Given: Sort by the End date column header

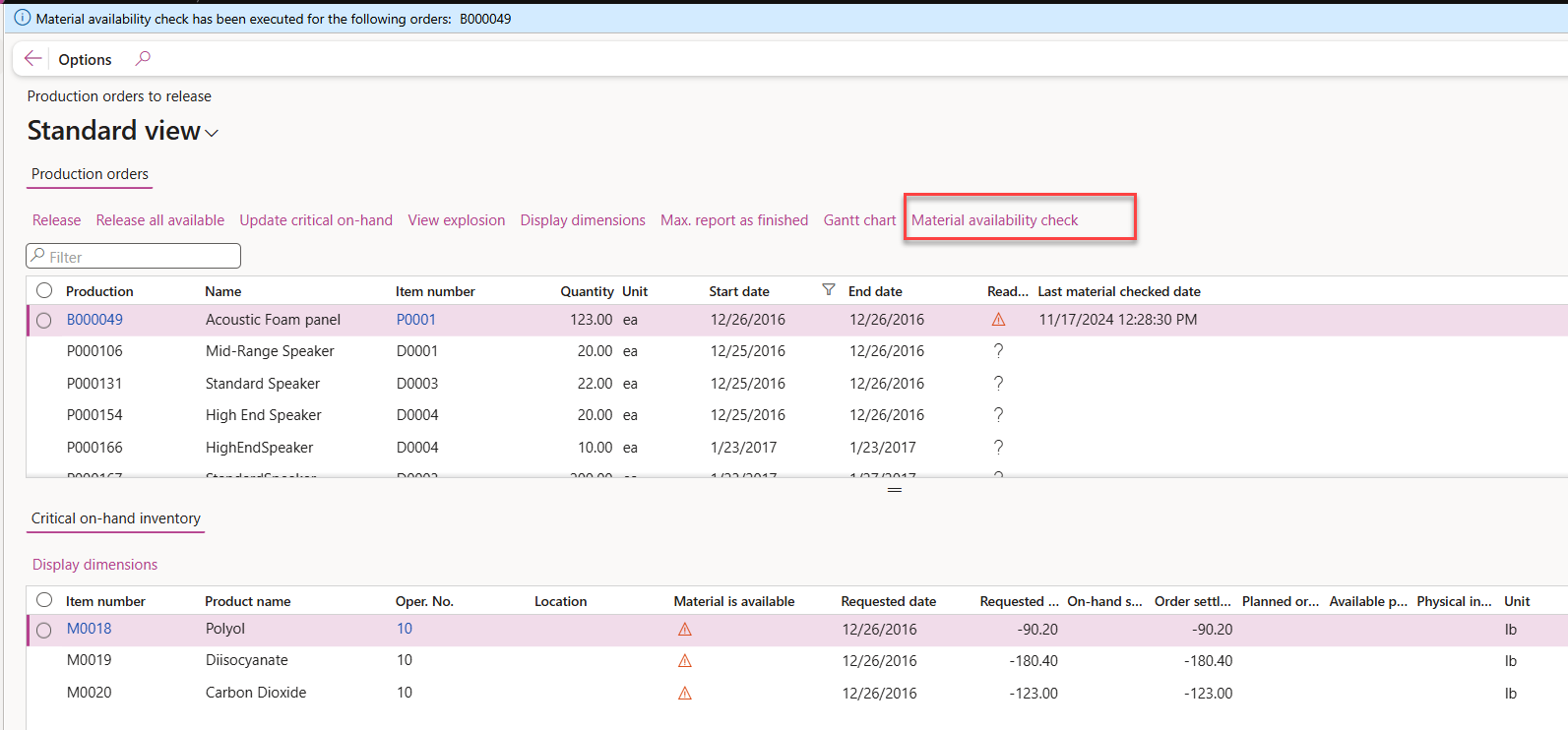Looking at the screenshot, I should (x=875, y=291).
